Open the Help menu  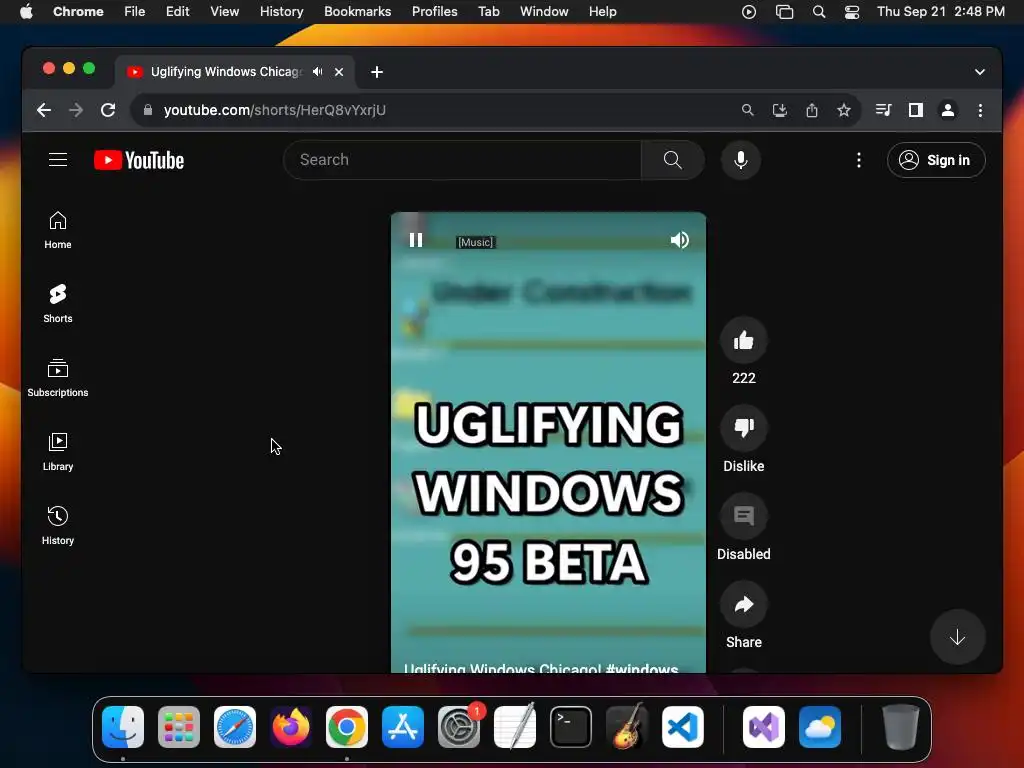click(x=602, y=12)
